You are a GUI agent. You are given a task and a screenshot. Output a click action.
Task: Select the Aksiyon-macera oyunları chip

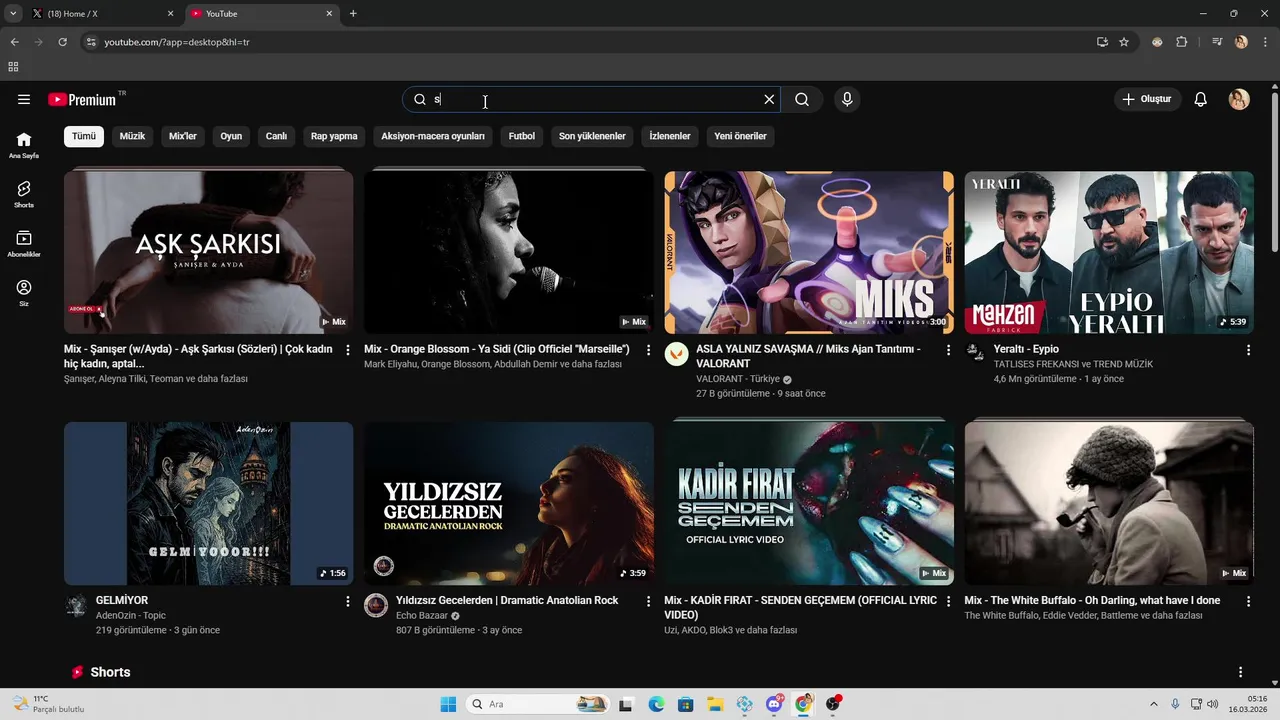coord(433,136)
